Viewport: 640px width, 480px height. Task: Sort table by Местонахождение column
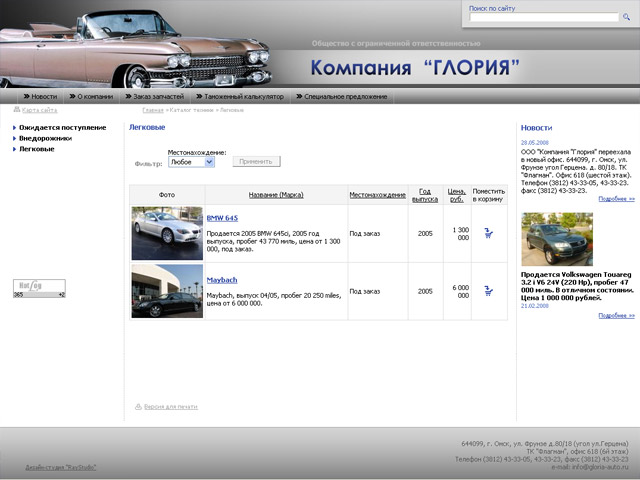pos(378,195)
